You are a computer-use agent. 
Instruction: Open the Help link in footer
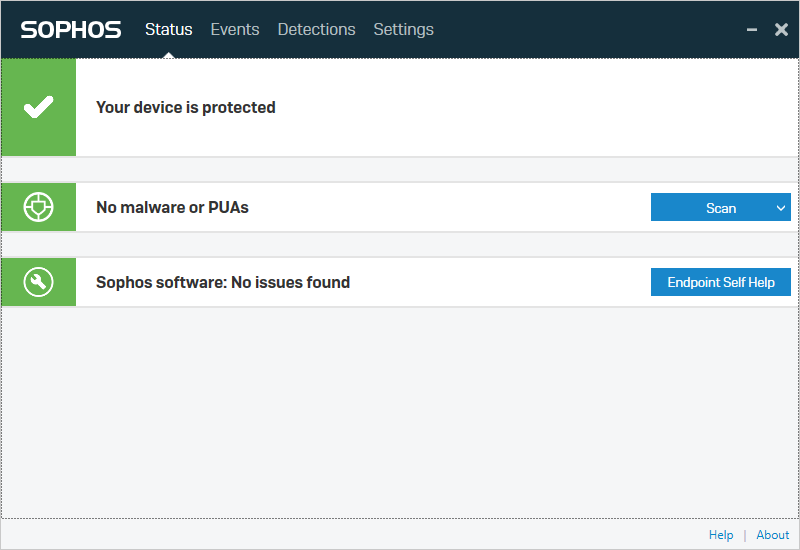721,535
